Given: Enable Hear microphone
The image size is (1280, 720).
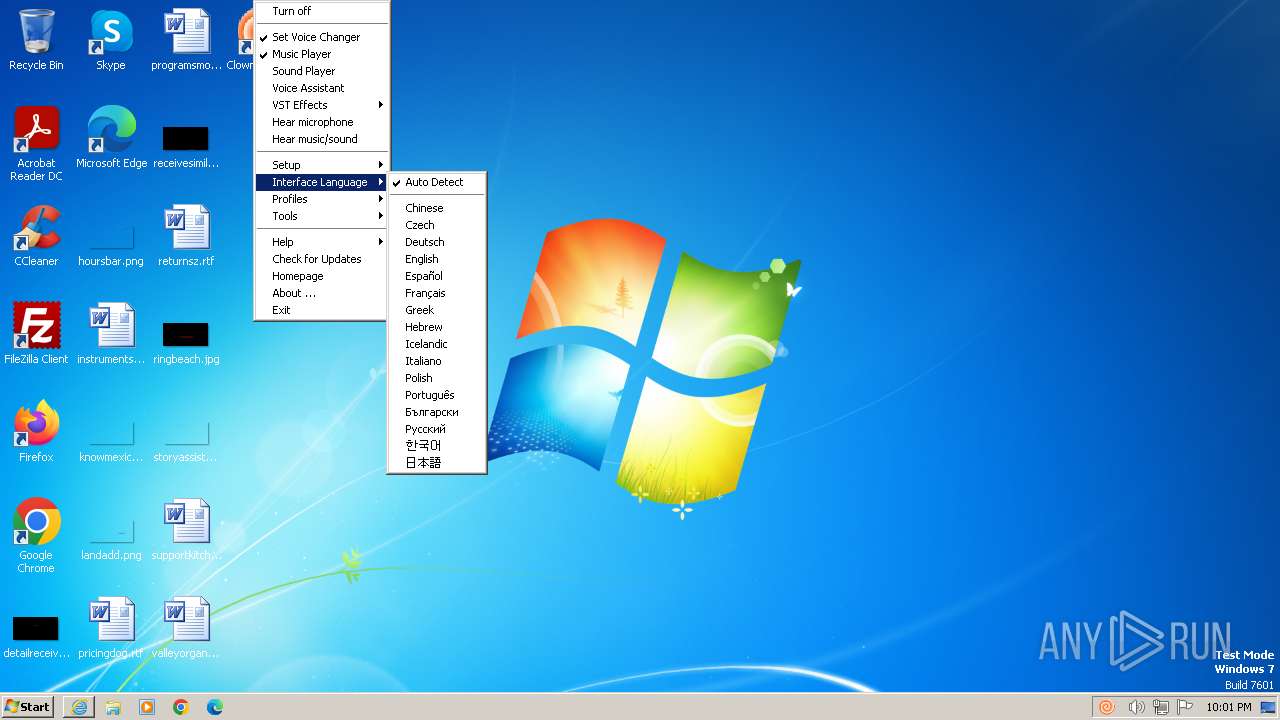Looking at the screenshot, I should (321, 122).
